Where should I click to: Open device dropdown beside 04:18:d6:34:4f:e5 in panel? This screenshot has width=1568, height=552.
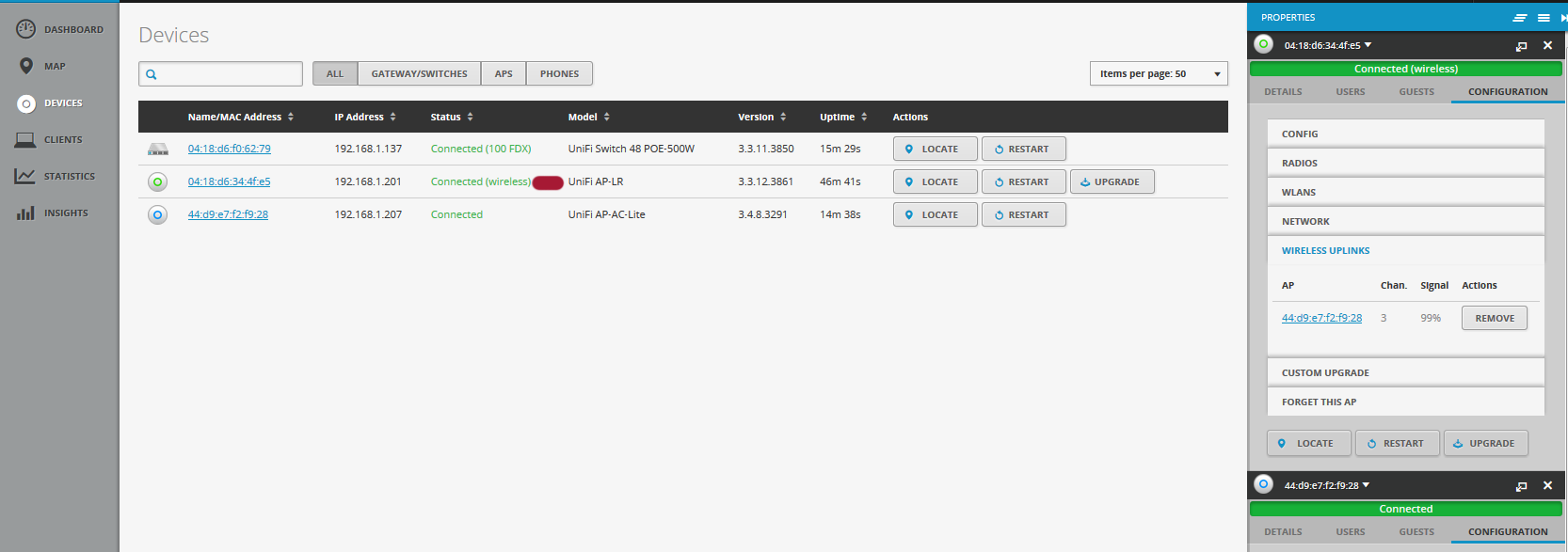(1368, 44)
